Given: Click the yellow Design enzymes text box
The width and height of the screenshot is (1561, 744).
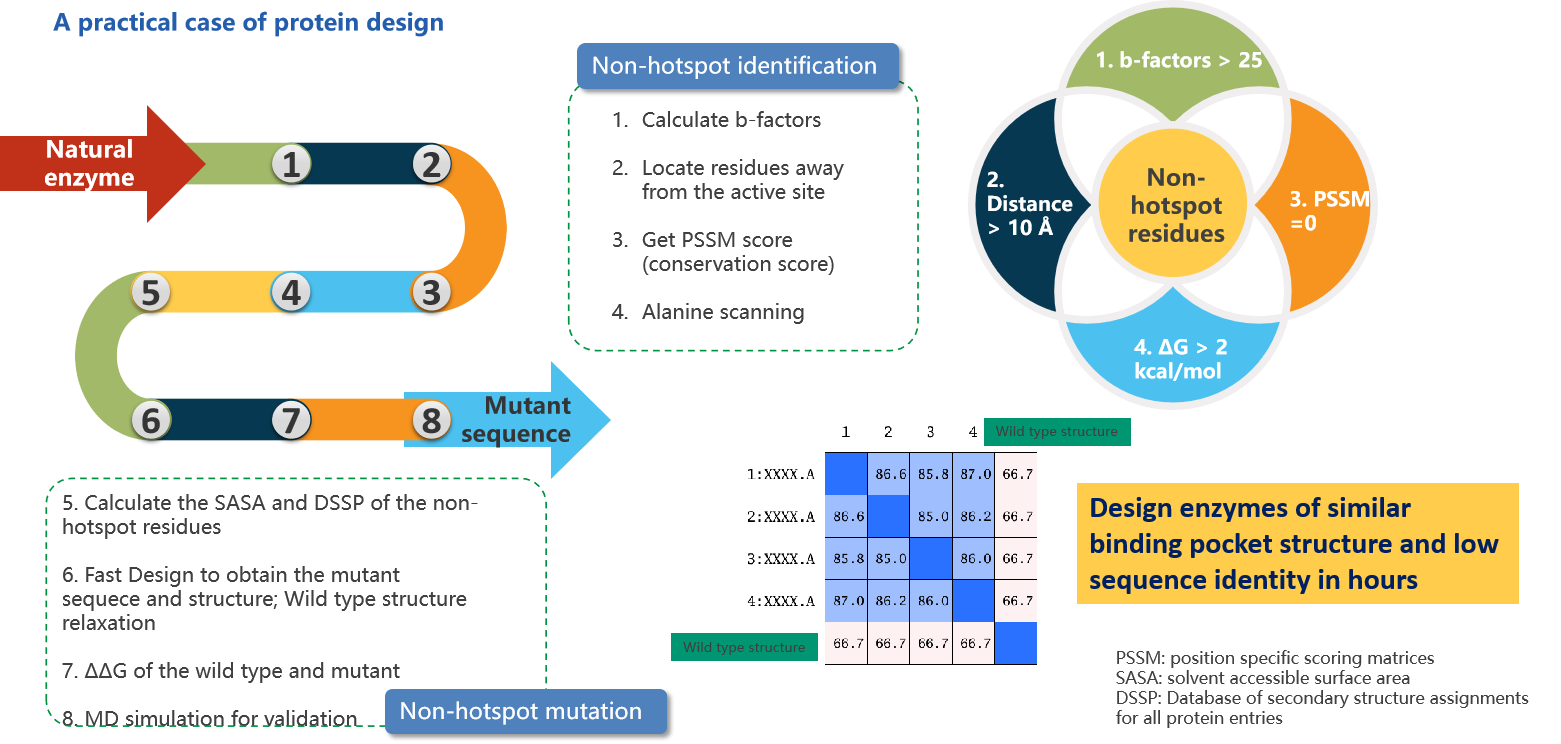Looking at the screenshot, I should click(x=1297, y=544).
